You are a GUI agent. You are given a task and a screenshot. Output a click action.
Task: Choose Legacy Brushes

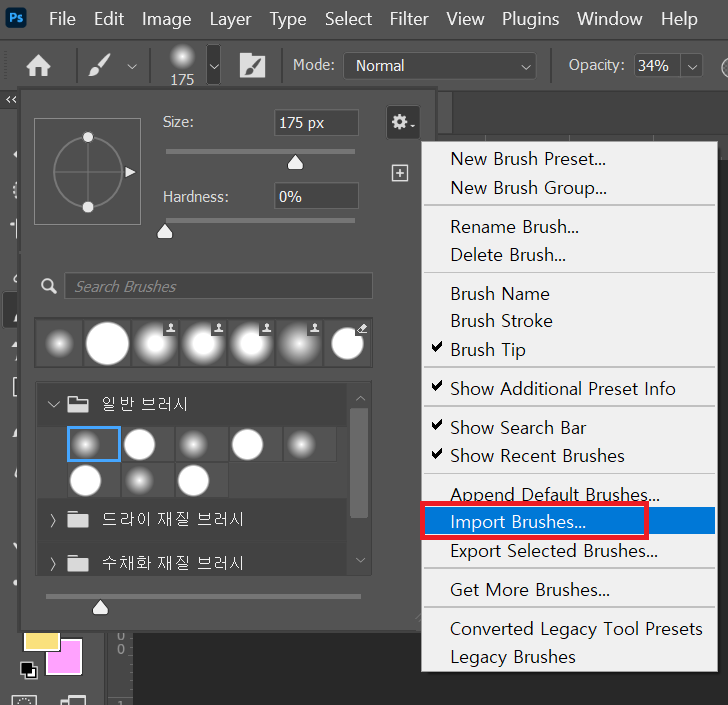569,657
